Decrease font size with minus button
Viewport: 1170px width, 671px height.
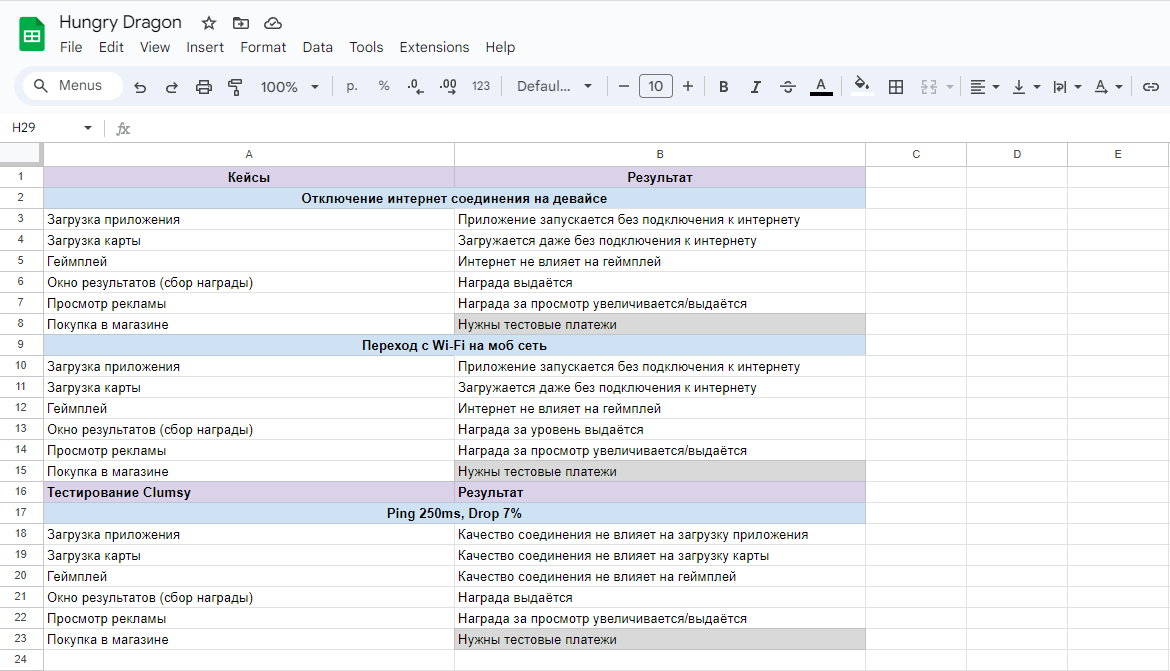(x=624, y=87)
